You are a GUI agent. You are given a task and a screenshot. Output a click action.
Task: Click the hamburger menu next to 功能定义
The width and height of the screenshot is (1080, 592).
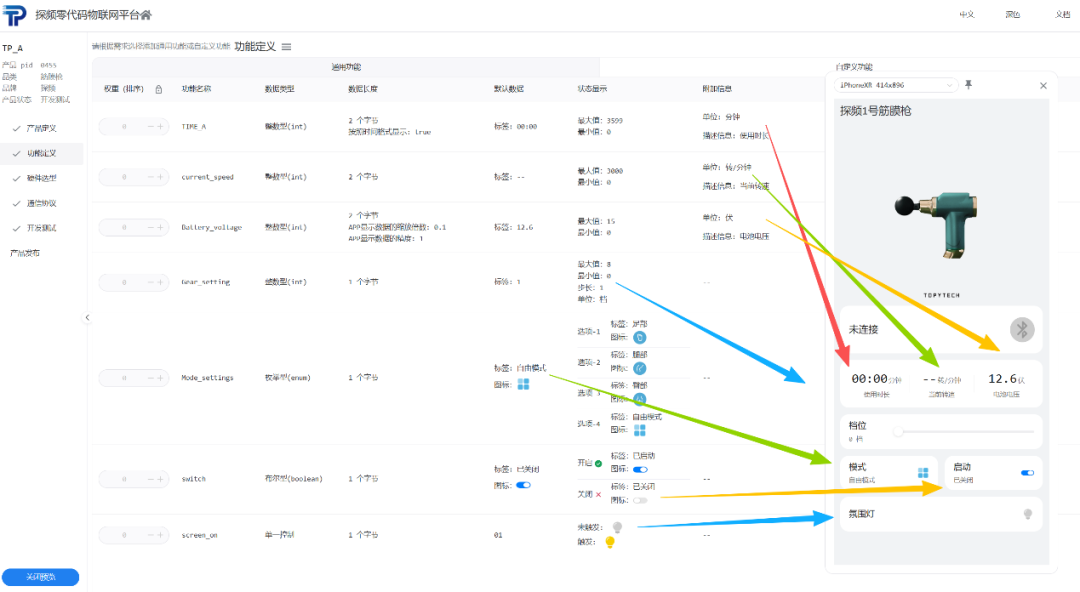coord(287,47)
